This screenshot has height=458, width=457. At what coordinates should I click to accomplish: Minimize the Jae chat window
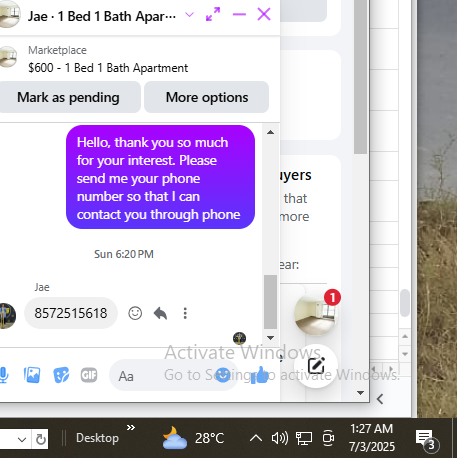239,14
